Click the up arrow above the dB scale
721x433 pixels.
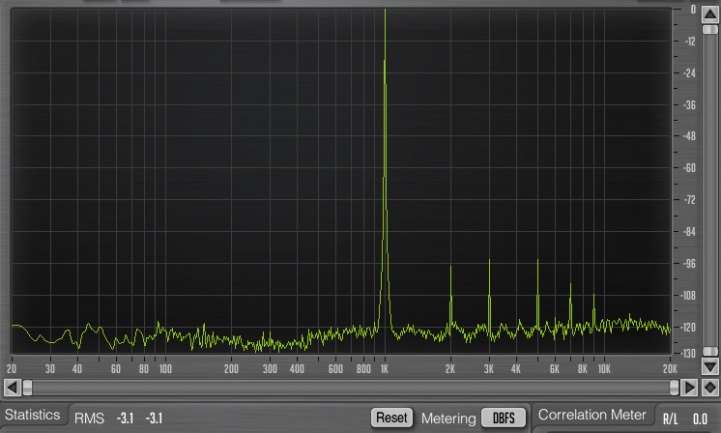[710, 15]
